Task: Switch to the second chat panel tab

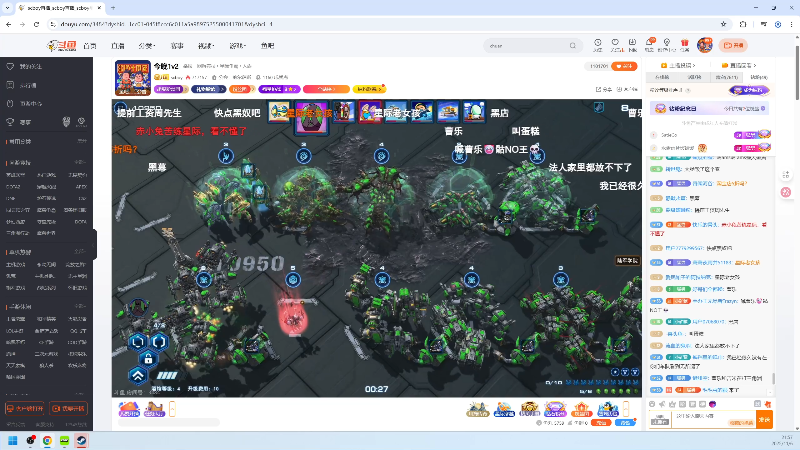Action: (694, 77)
